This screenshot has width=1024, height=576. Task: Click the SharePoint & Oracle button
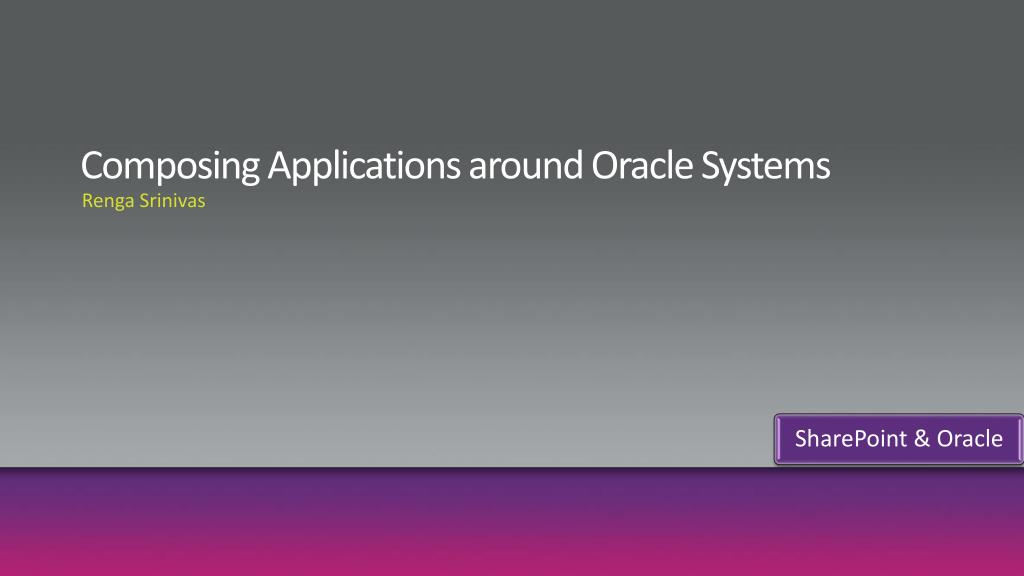(x=899, y=439)
